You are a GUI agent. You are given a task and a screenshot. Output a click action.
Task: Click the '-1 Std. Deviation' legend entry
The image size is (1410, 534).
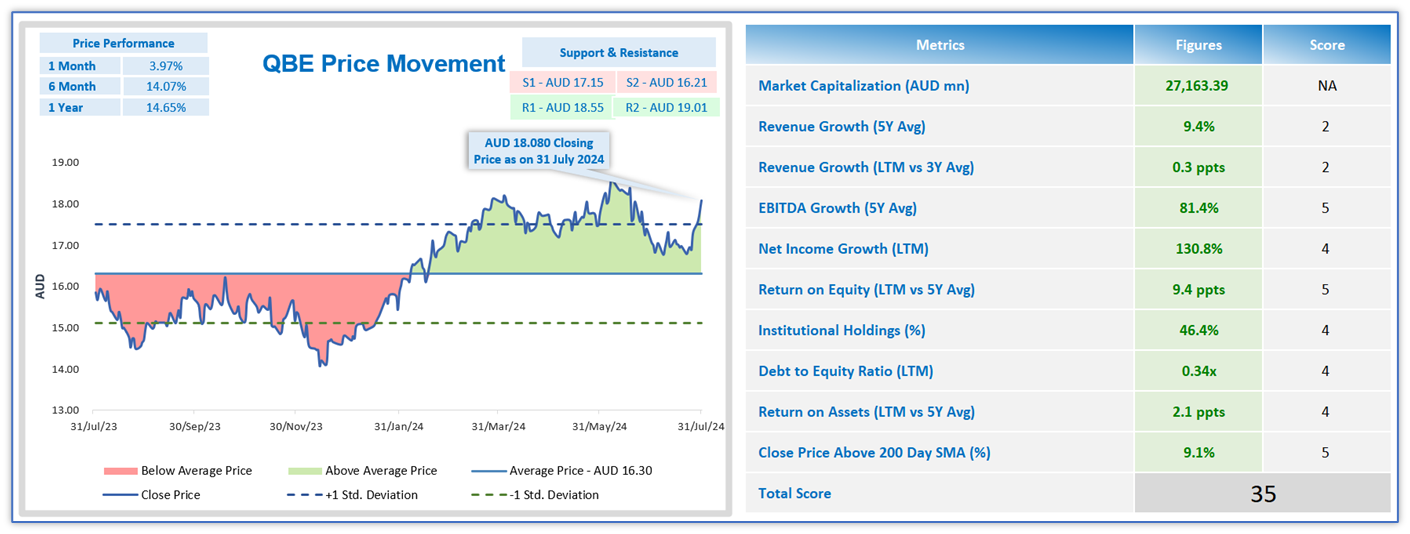pyautogui.click(x=535, y=494)
